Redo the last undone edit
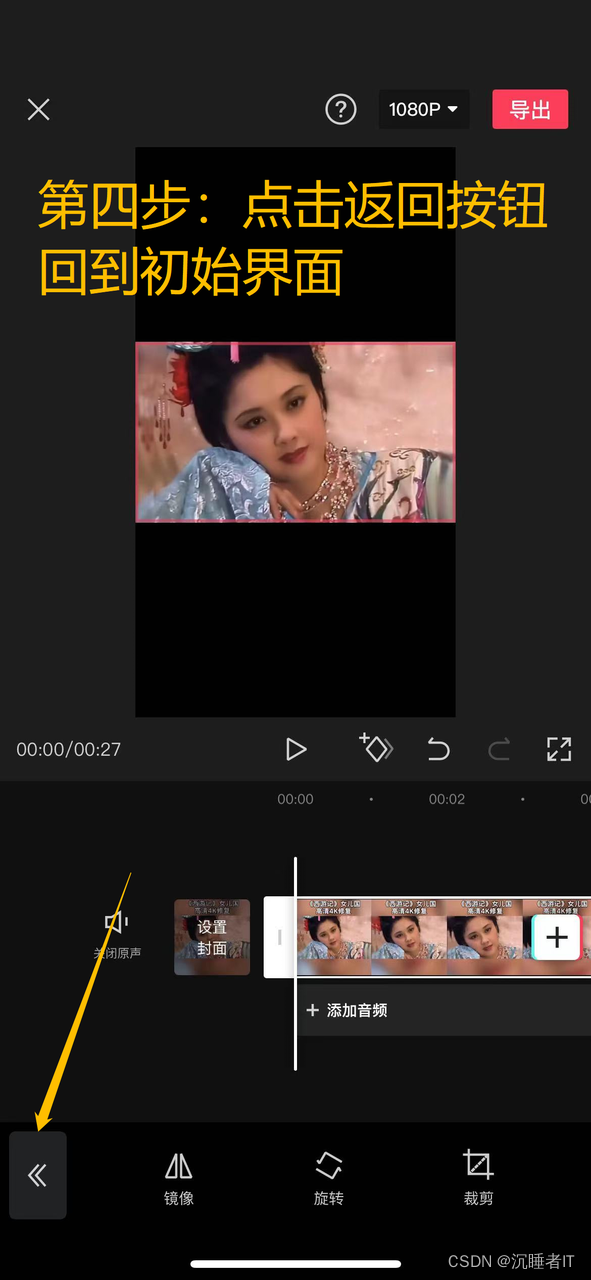 [x=499, y=749]
